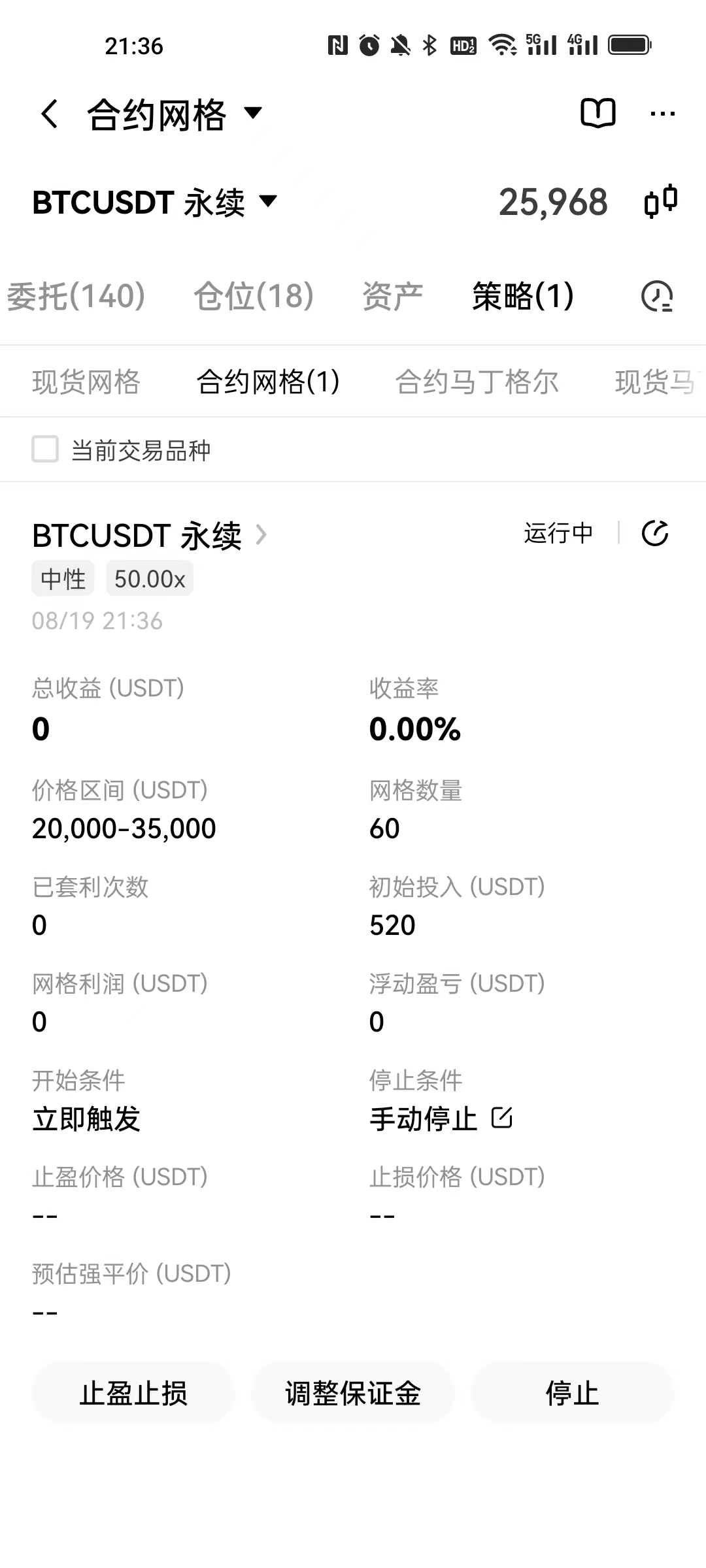Edit stop condition via pencil icon
Viewport: 706px width, 1568px height.
click(502, 1118)
